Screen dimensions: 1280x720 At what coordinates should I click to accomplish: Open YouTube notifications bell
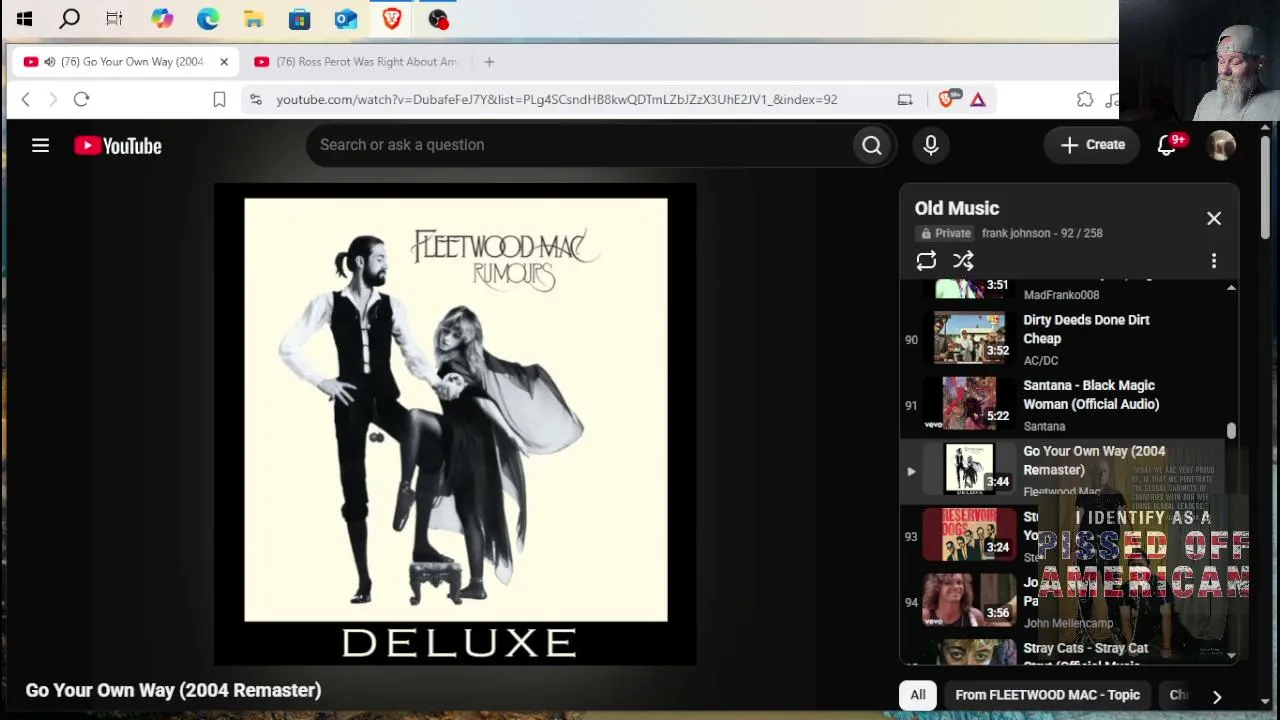click(x=1167, y=146)
